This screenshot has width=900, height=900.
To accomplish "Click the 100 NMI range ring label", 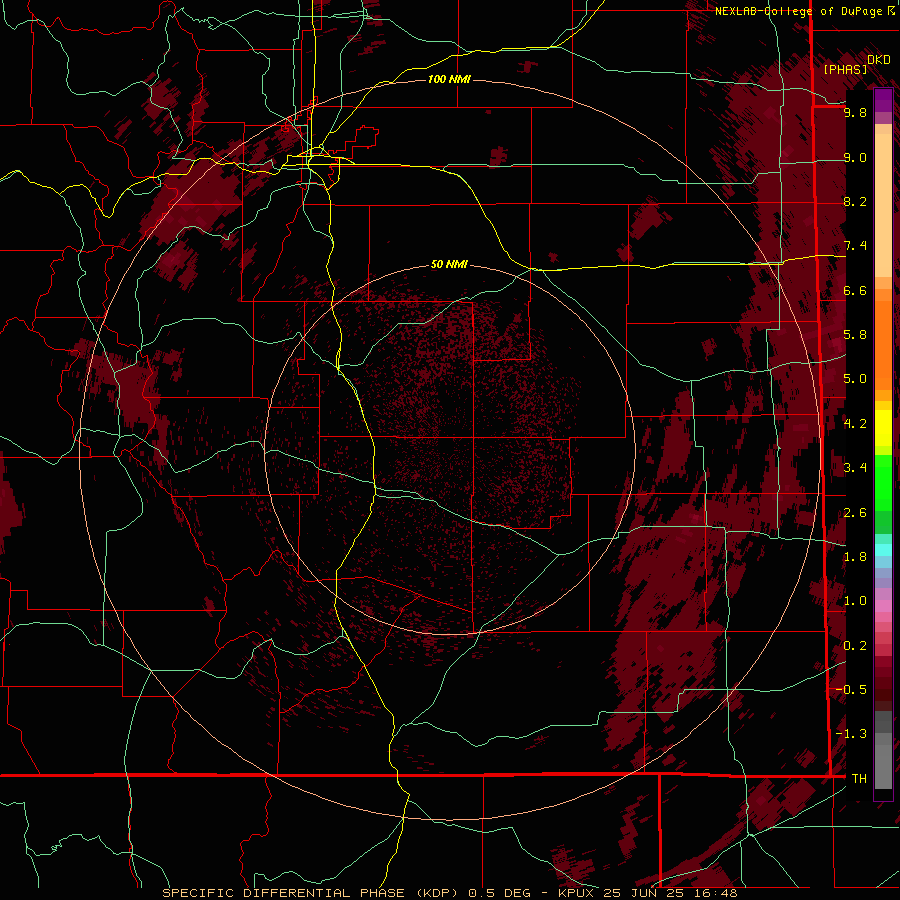I will point(449,79).
